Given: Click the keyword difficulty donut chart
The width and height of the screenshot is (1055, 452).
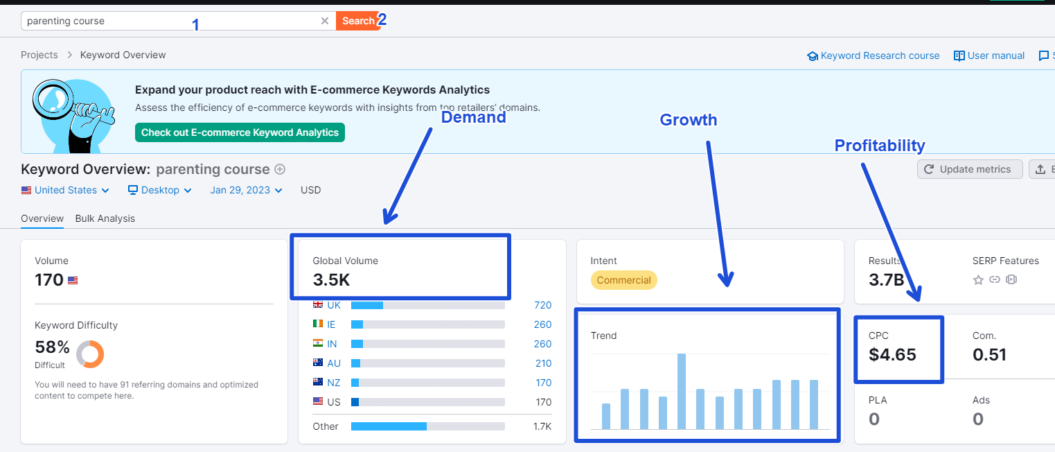Looking at the screenshot, I should (x=90, y=354).
